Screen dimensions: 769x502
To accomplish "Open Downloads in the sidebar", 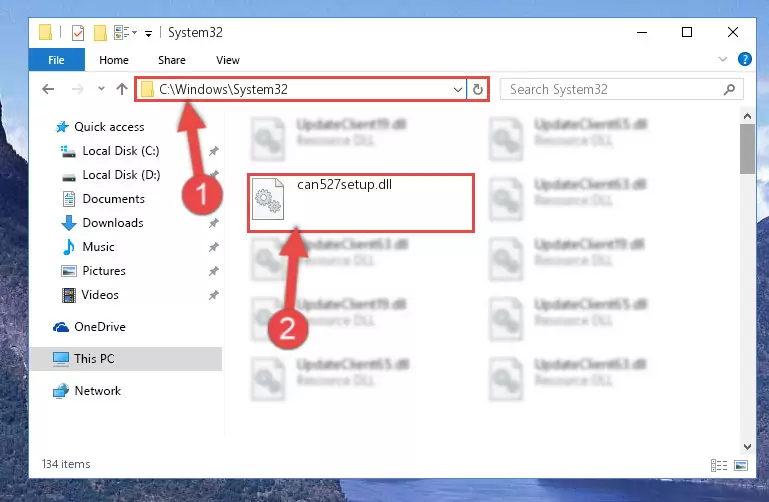I will [x=113, y=223].
